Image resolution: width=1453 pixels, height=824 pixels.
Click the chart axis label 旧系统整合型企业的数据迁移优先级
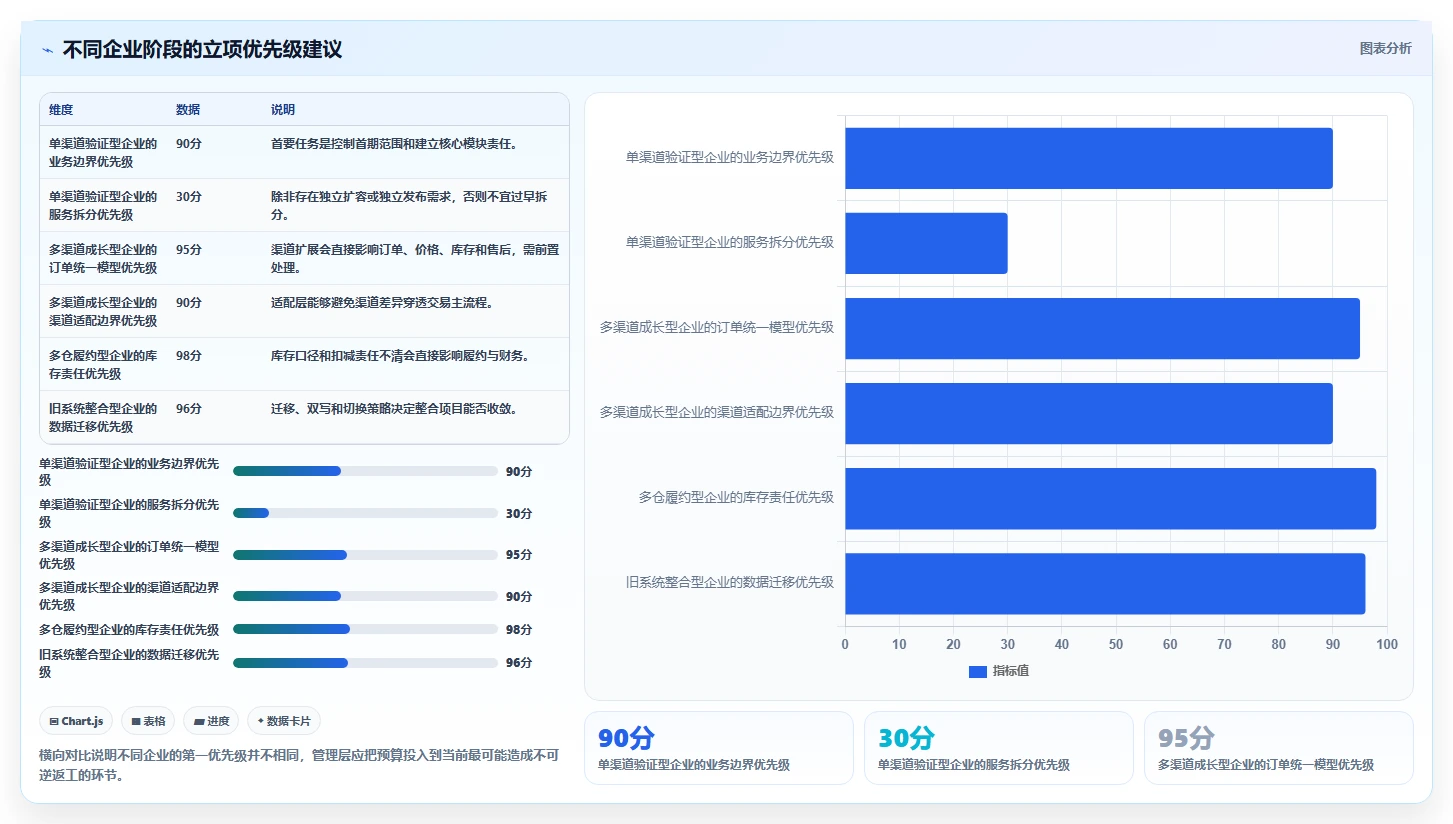coord(730,582)
